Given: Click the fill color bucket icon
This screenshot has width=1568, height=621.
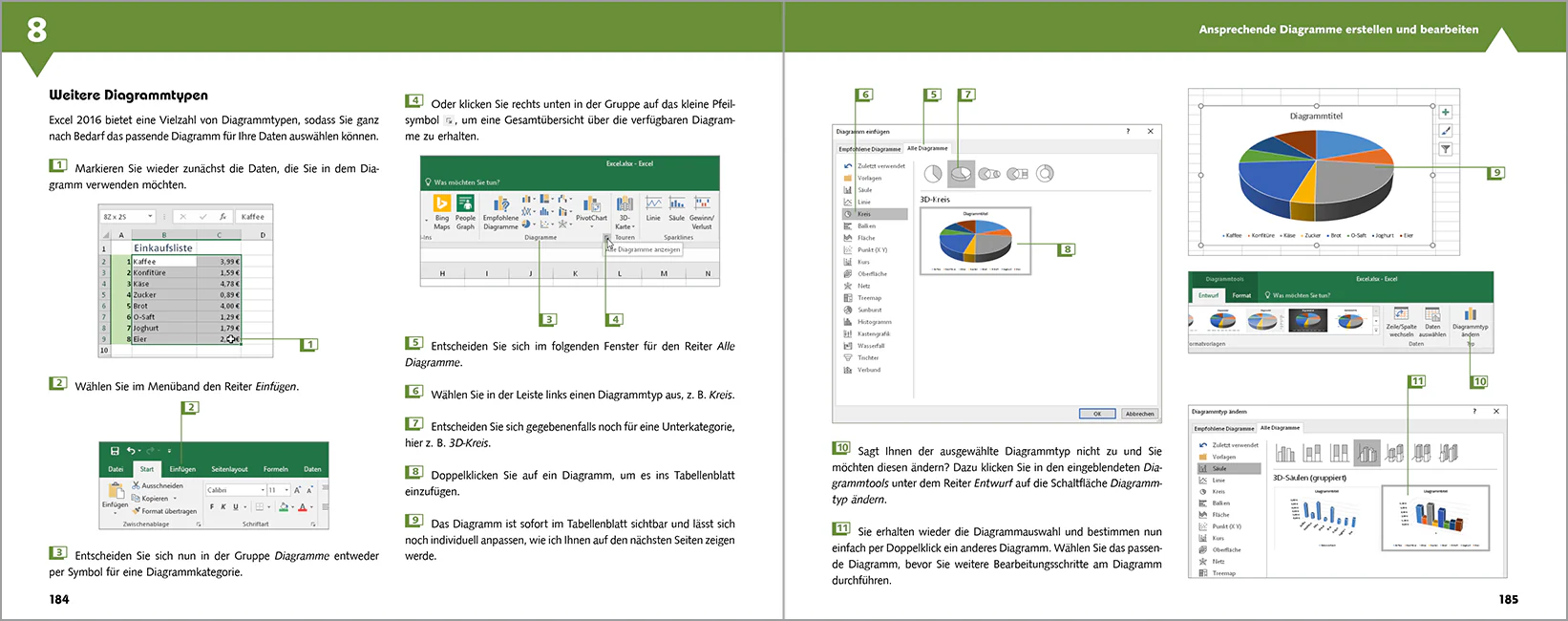Looking at the screenshot, I should click(x=283, y=507).
